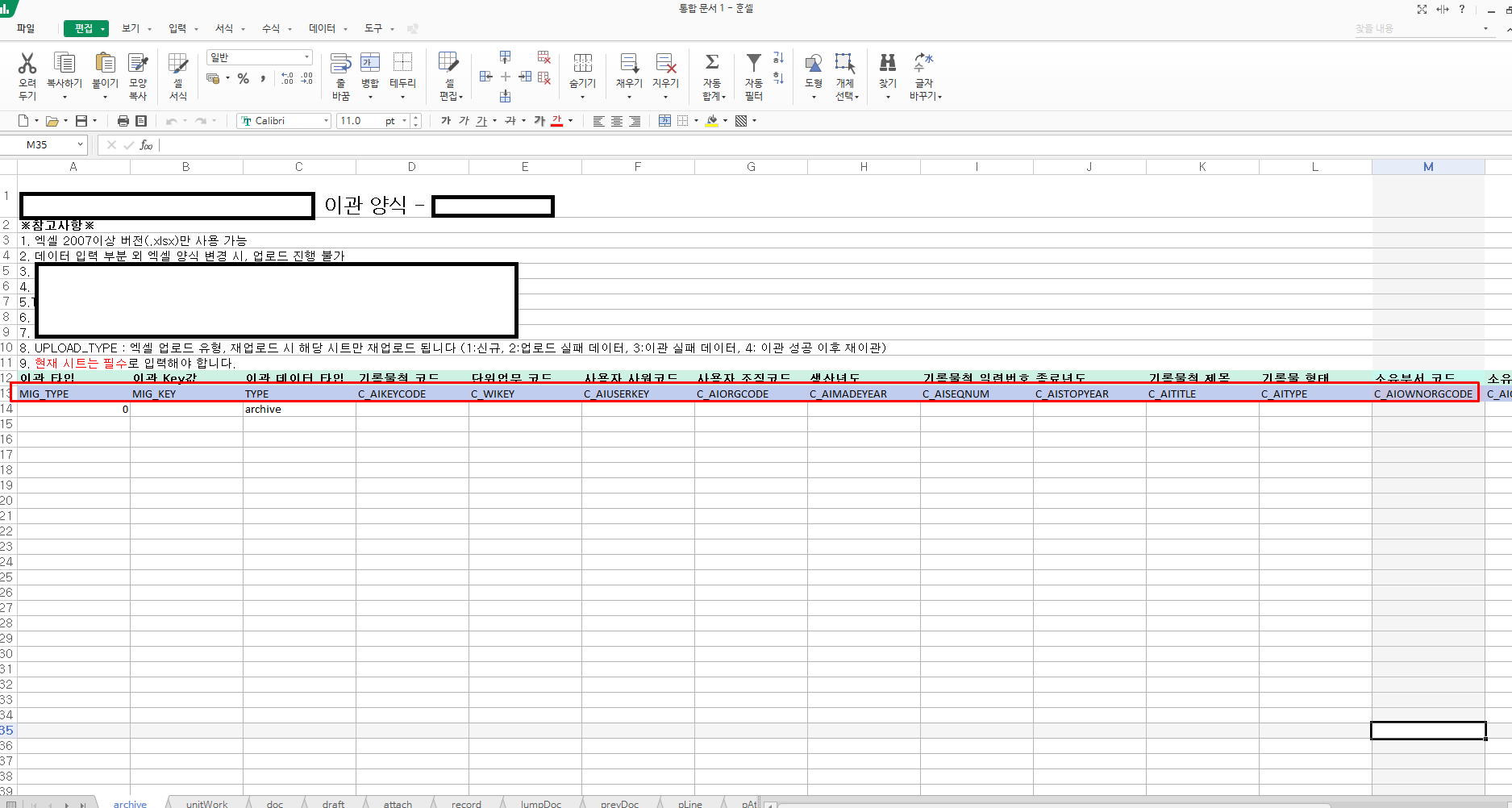Image resolution: width=1512 pixels, height=808 pixels.
Task: Click the Save disk icon
Action: click(81, 121)
